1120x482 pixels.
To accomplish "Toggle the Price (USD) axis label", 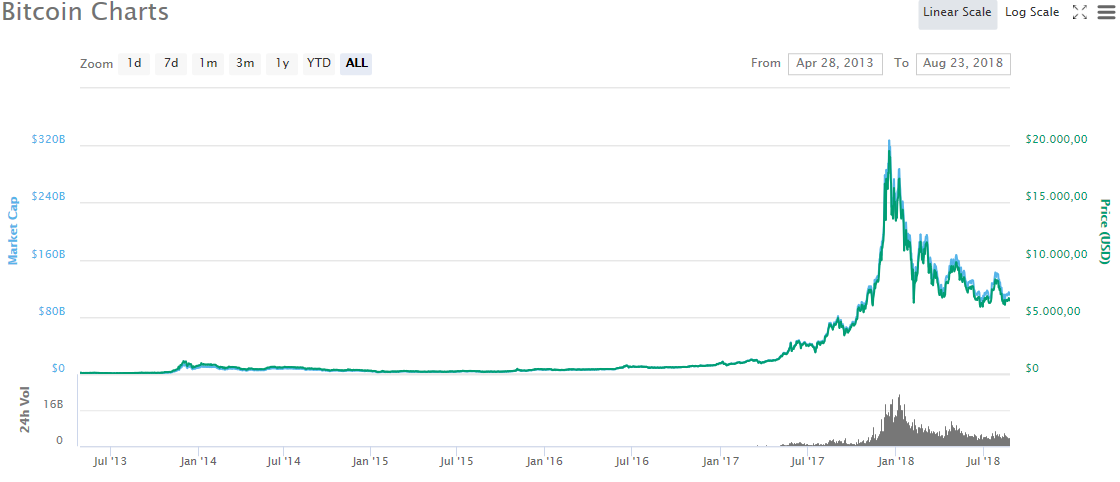I will pyautogui.click(x=1105, y=230).
